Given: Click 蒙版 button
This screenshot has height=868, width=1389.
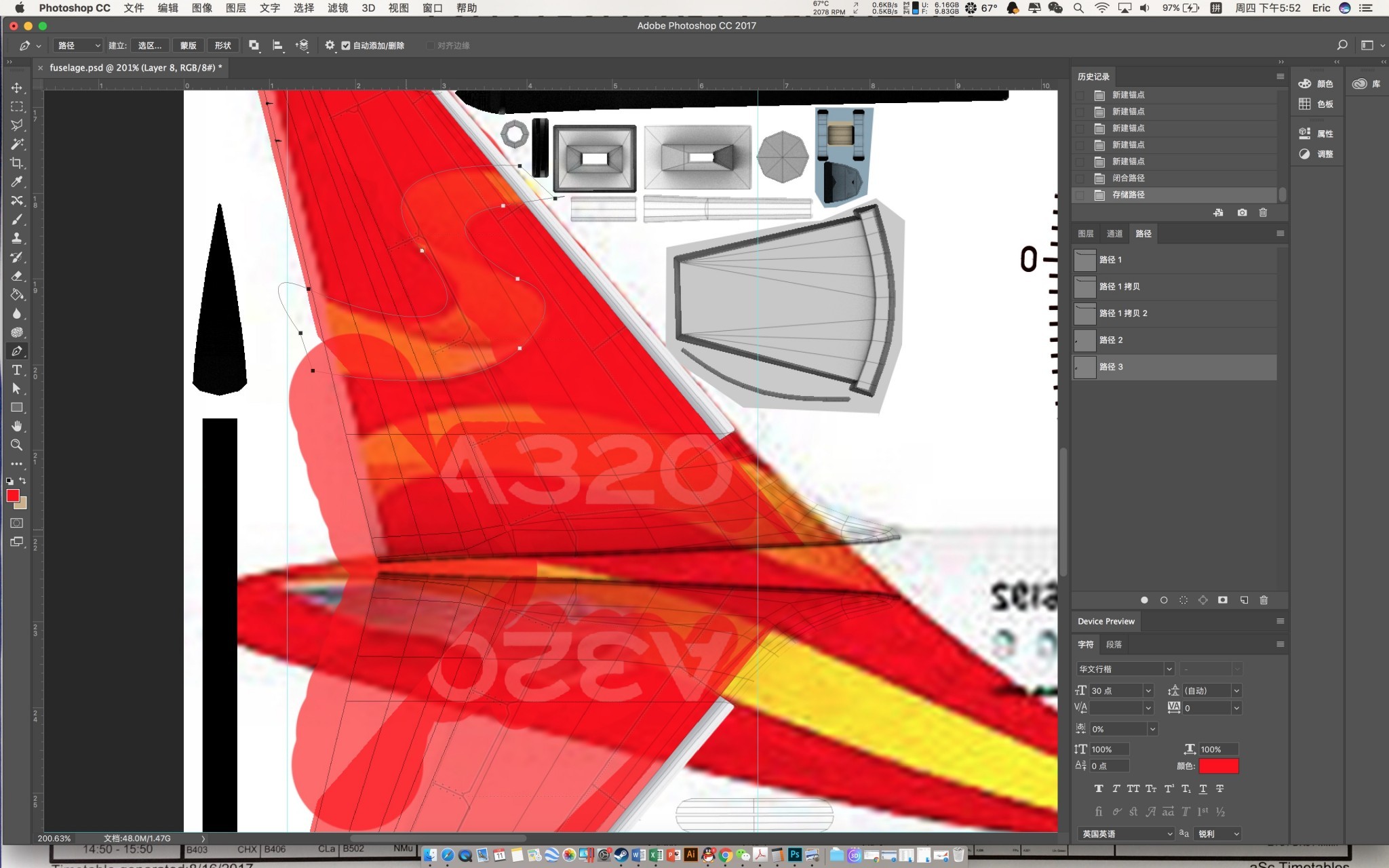Looking at the screenshot, I should tap(189, 45).
